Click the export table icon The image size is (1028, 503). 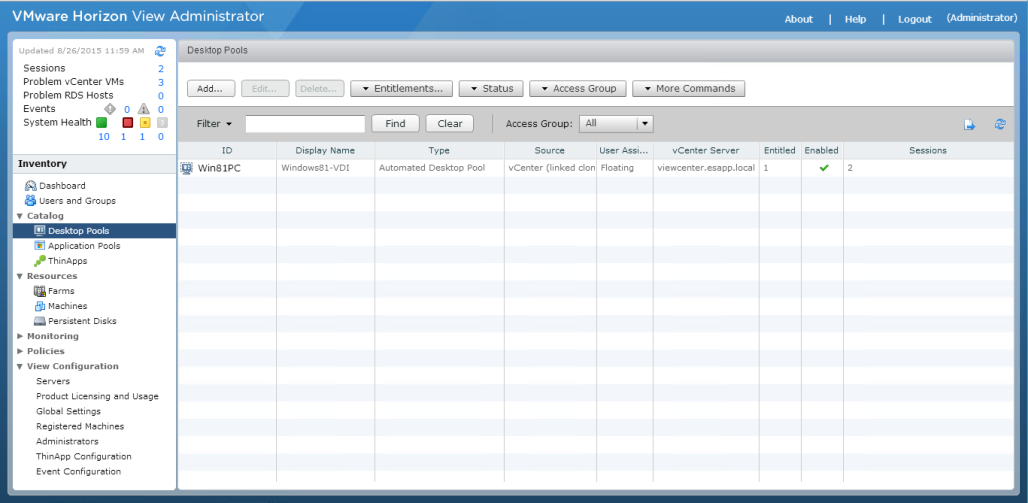point(969,125)
